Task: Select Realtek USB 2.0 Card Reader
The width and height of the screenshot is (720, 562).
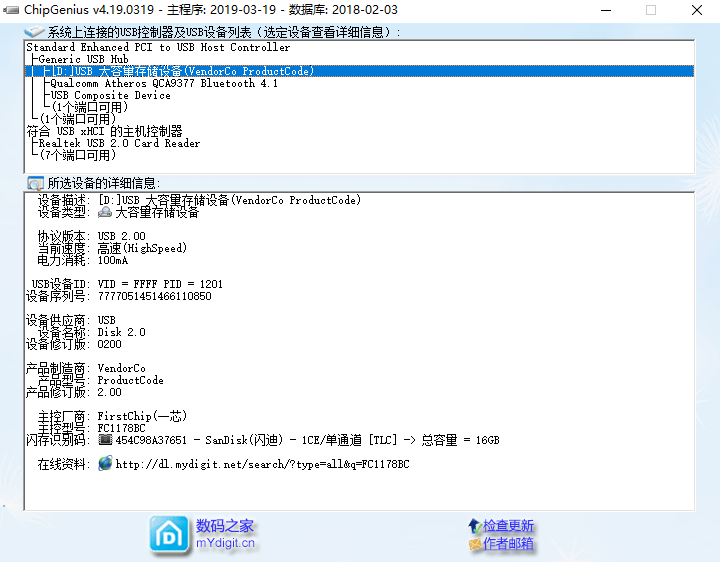Action: click(x=119, y=143)
